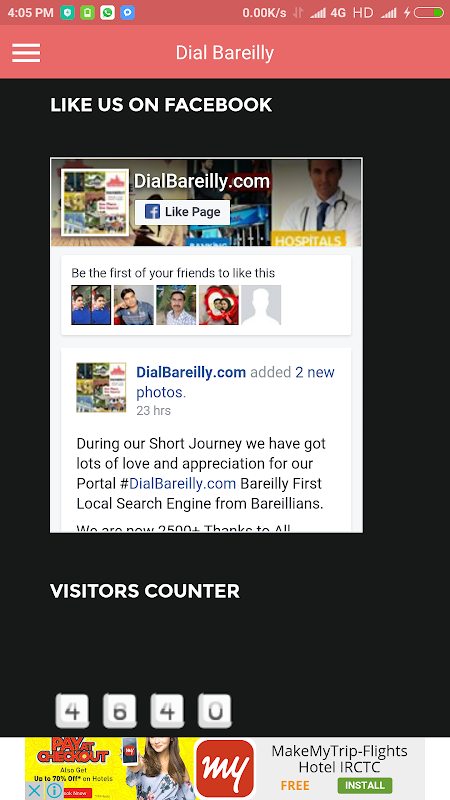
Task: Open the DialBareilly.com page logo thumbnail
Action: (95, 203)
